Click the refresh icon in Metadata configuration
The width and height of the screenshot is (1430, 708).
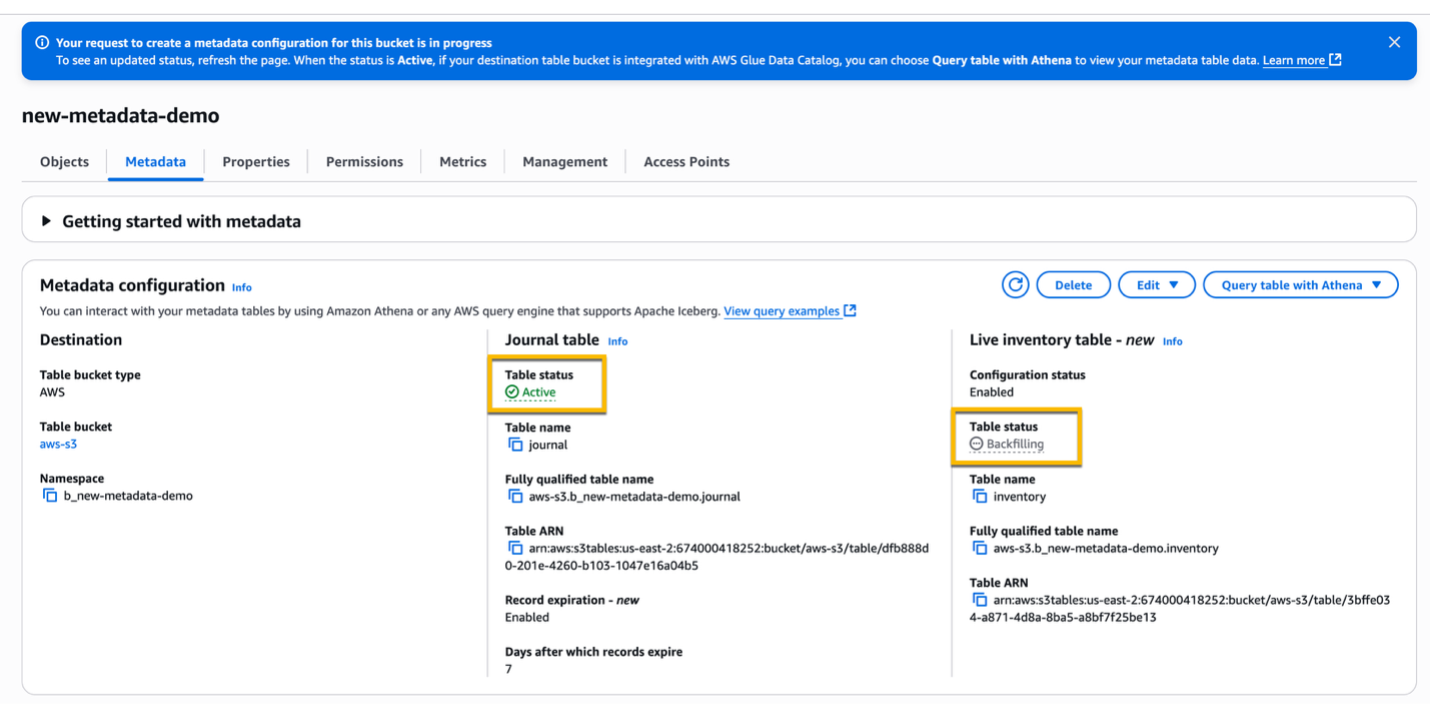[1014, 284]
